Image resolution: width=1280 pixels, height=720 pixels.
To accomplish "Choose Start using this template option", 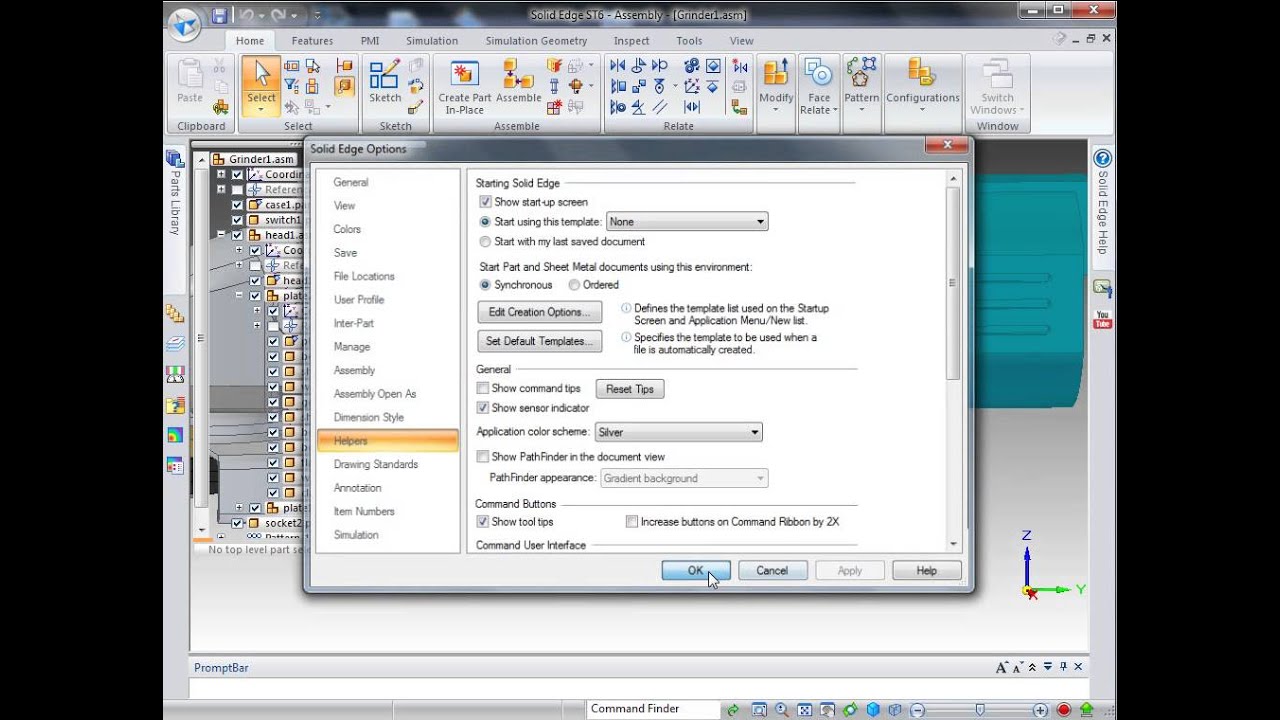I will (x=485, y=222).
